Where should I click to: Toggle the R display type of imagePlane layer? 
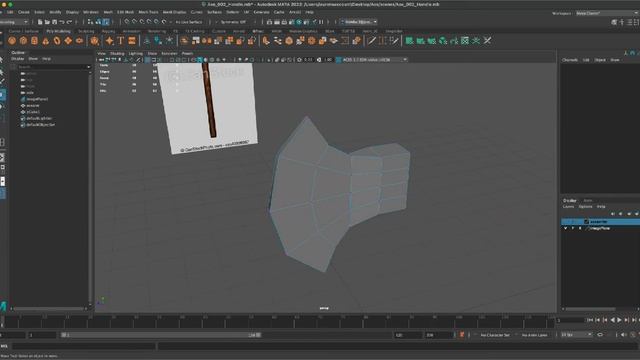(580, 228)
